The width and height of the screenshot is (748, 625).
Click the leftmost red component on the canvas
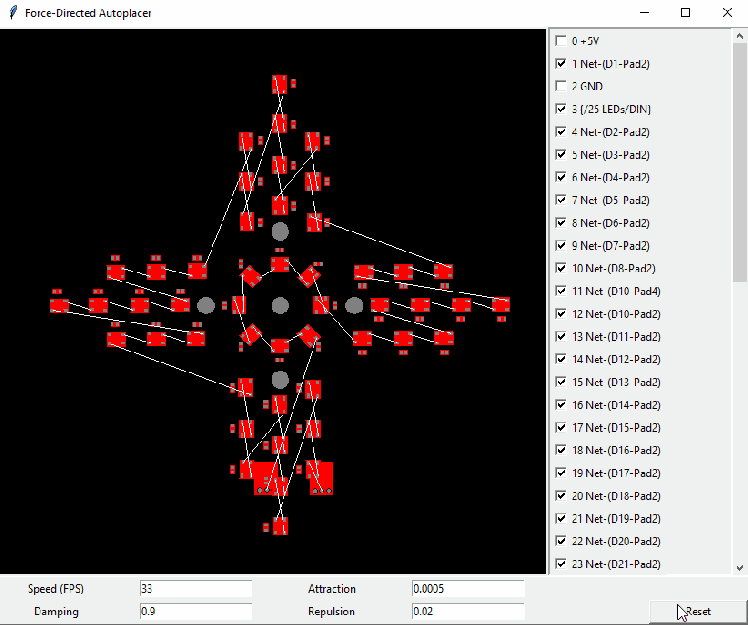click(x=59, y=305)
